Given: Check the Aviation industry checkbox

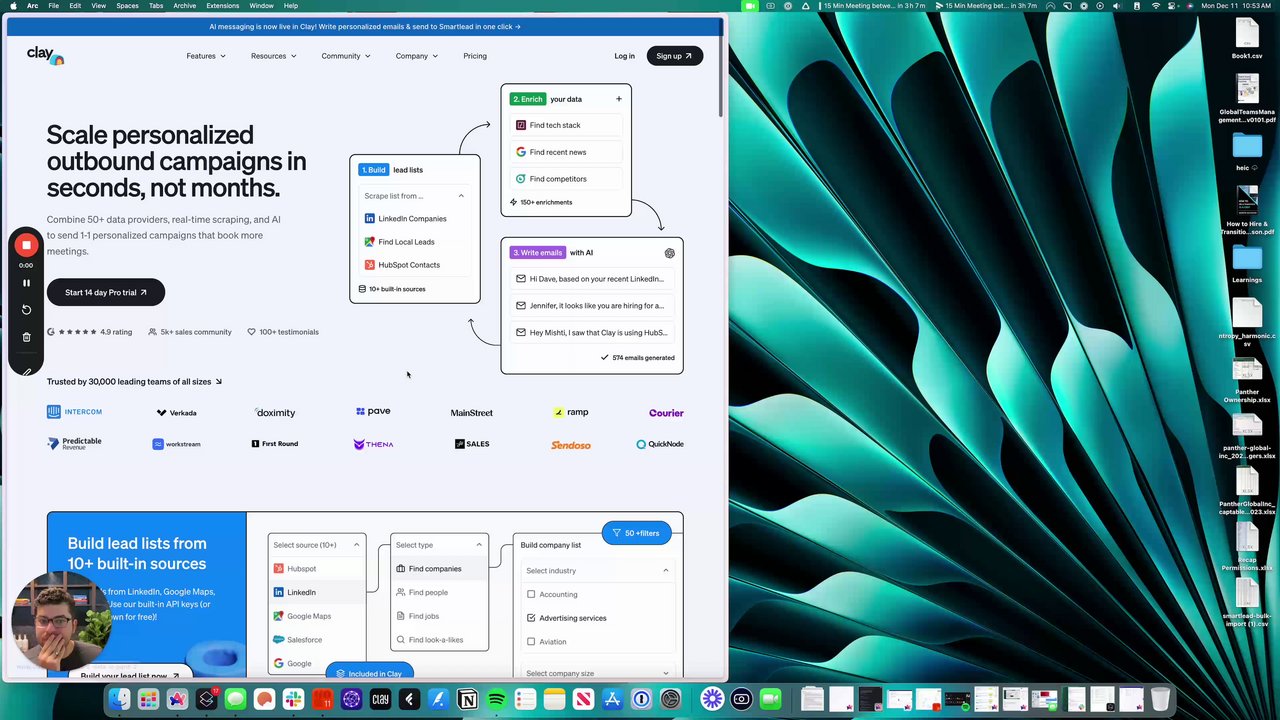Looking at the screenshot, I should (x=531, y=641).
